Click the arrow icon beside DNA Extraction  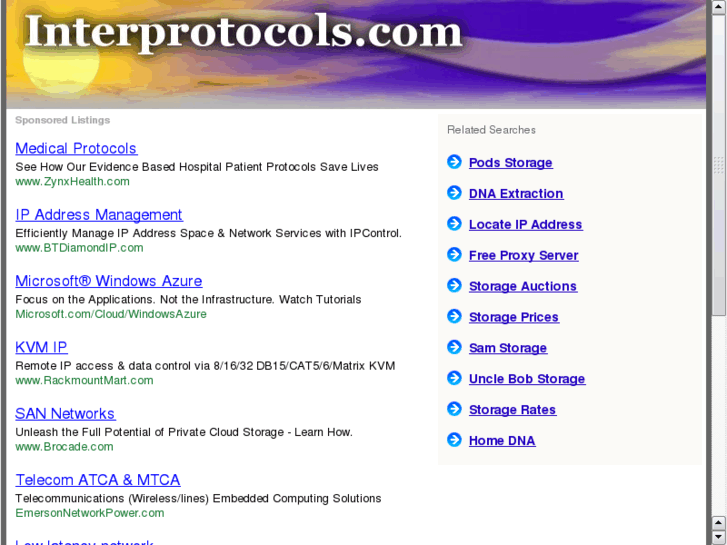(x=454, y=192)
